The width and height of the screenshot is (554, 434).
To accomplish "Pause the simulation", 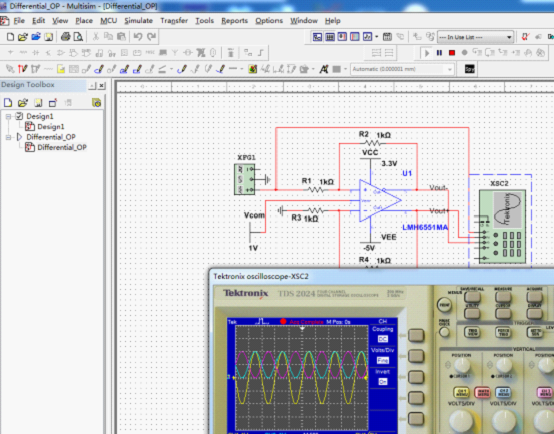I will coord(439,53).
